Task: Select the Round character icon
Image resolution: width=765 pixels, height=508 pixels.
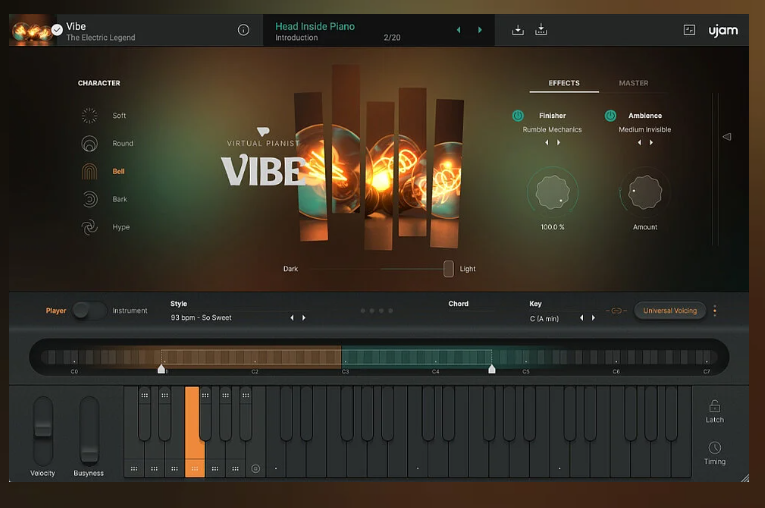Action: point(89,143)
